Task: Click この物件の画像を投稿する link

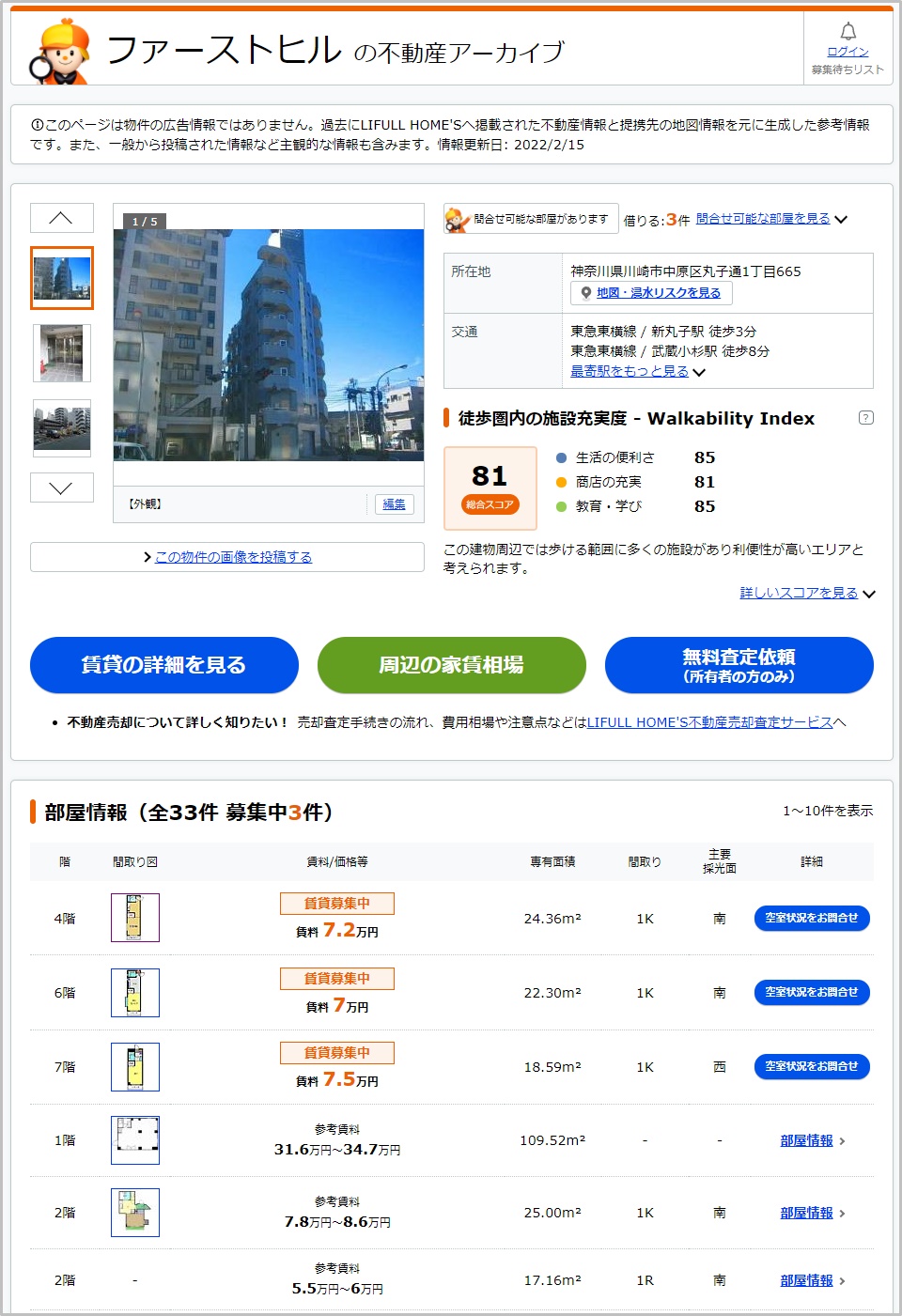Action: (233, 557)
